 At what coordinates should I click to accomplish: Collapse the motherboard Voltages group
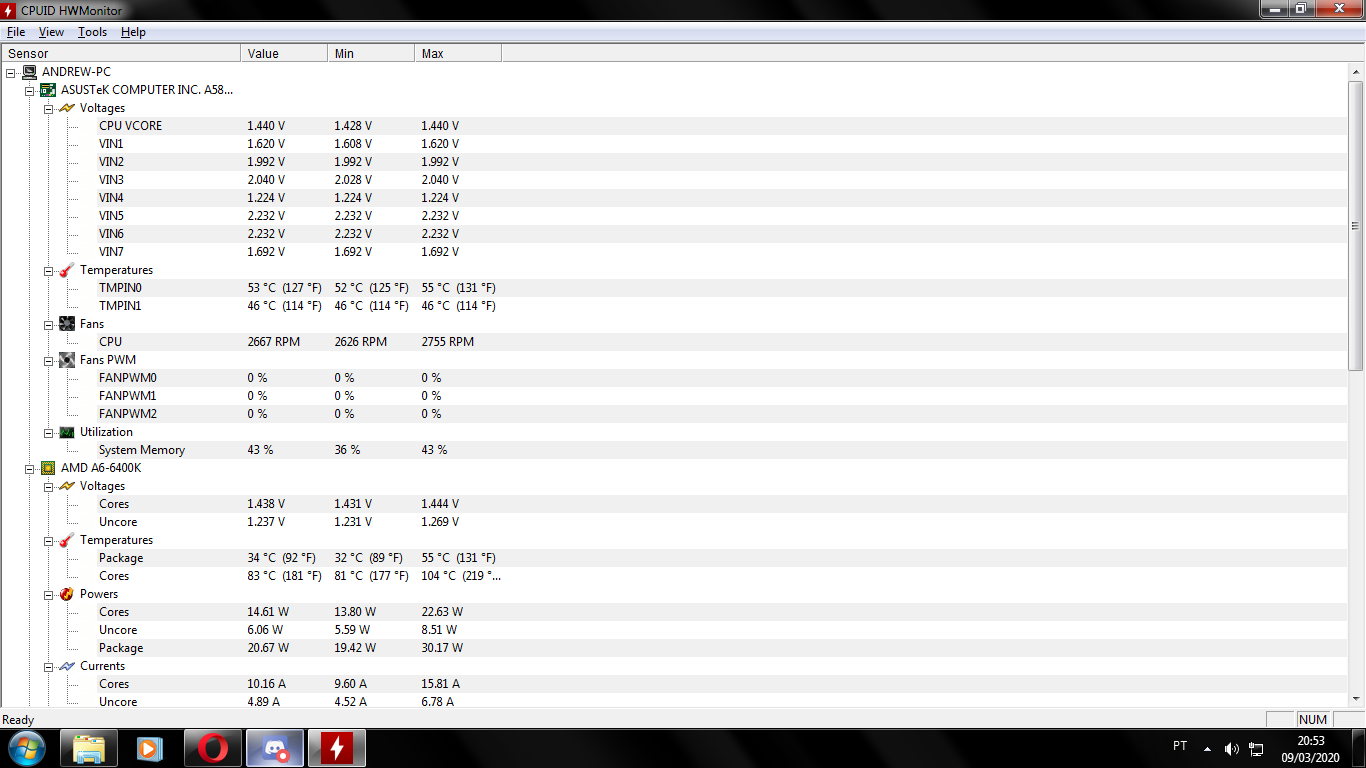click(49, 108)
